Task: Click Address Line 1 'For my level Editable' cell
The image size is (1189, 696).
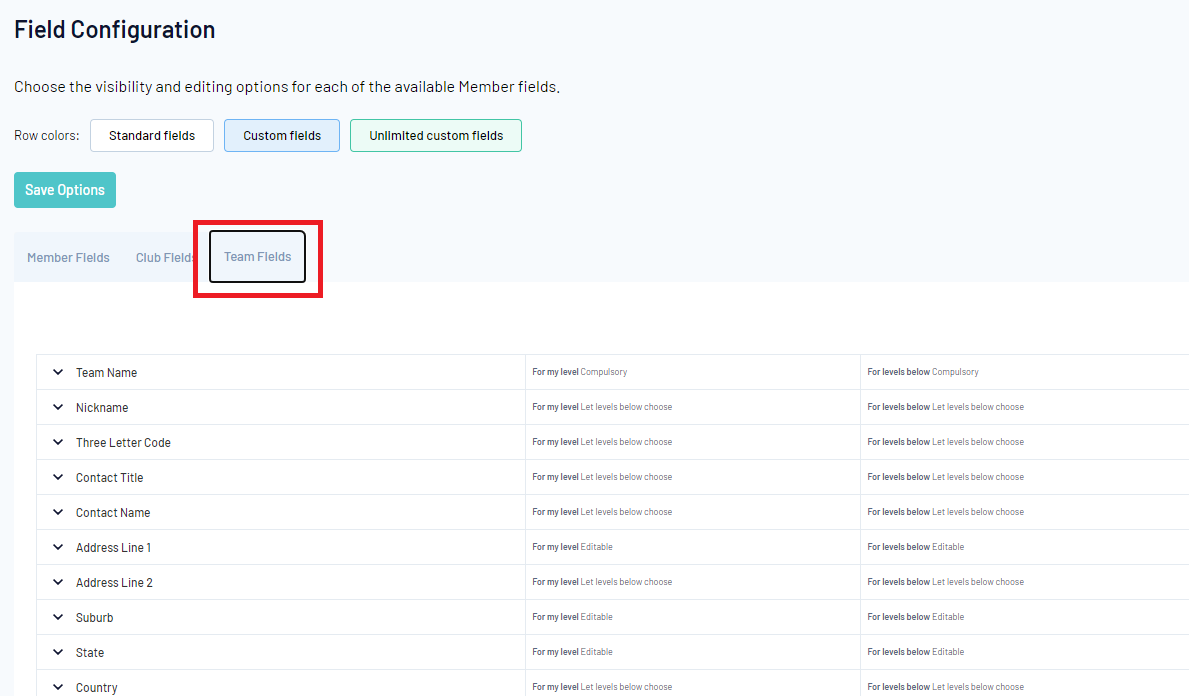Action: tap(692, 547)
